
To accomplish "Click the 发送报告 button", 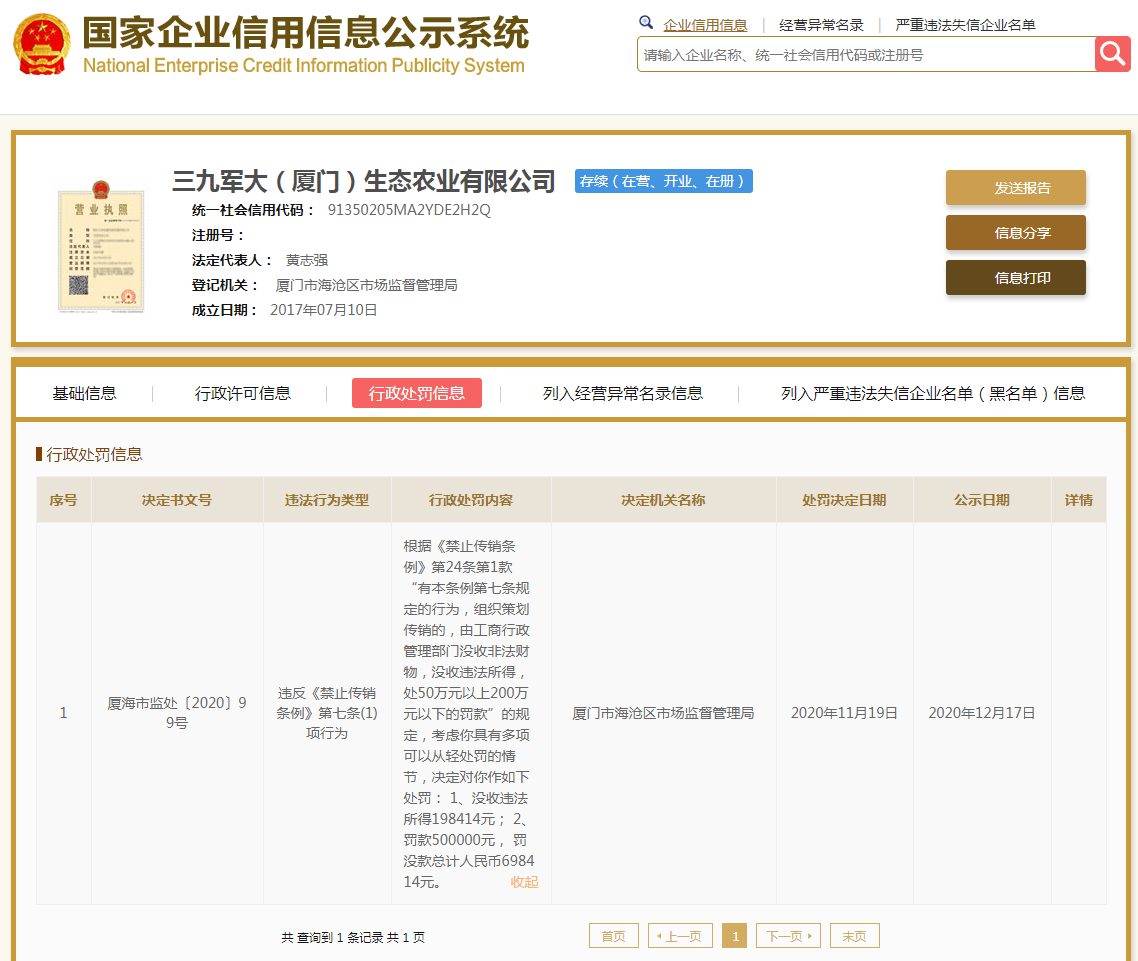I will [x=1015, y=187].
